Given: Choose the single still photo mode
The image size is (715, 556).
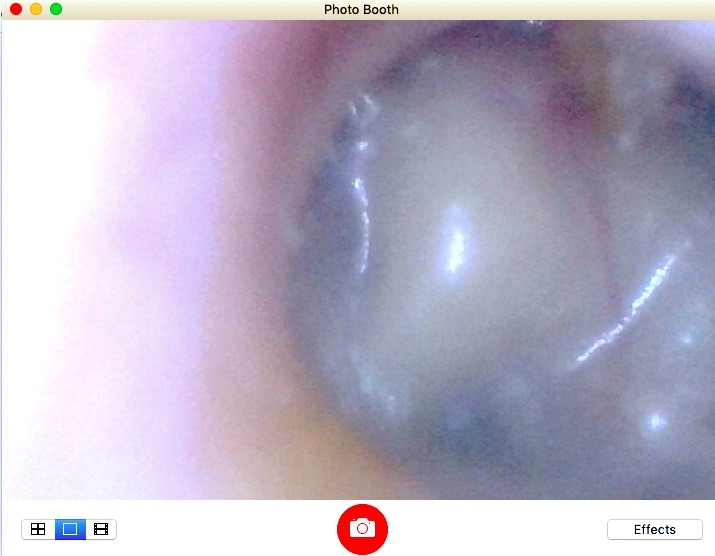Looking at the screenshot, I should [70, 529].
